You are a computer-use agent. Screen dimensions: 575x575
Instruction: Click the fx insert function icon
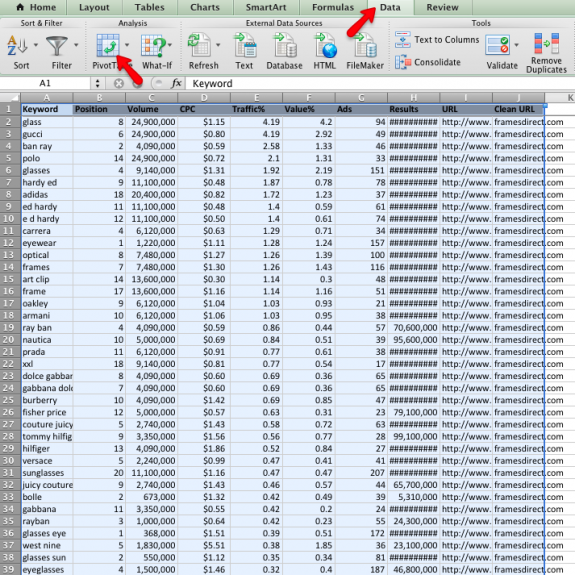coord(176,83)
